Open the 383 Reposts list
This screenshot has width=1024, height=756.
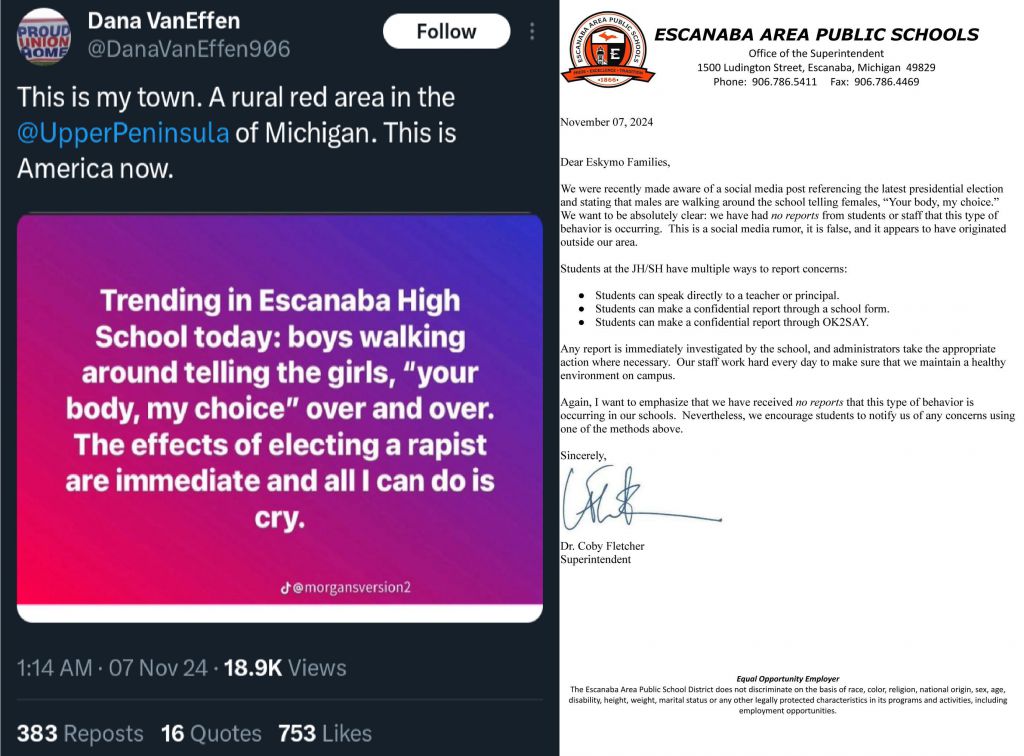pos(80,733)
